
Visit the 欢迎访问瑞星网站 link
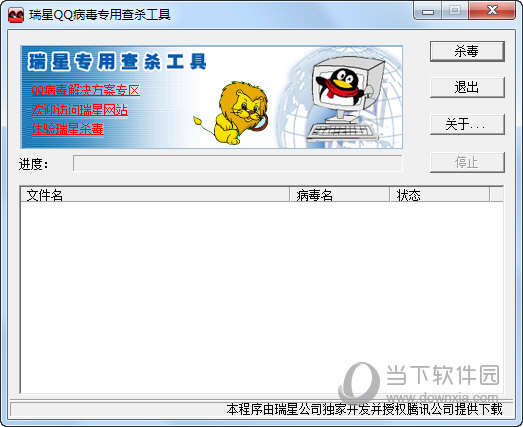[80, 110]
